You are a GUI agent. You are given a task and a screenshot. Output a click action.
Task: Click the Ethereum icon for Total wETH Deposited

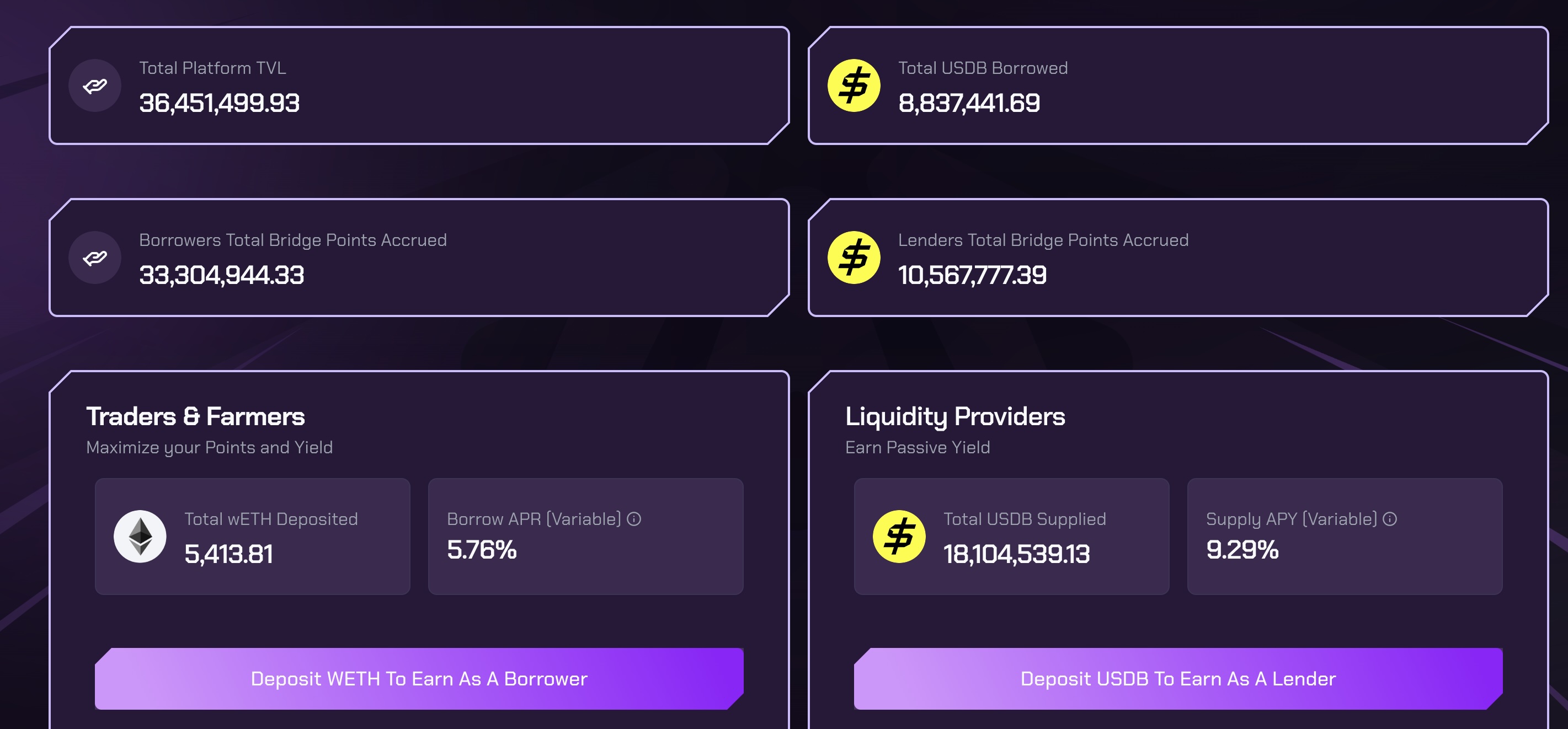click(x=140, y=537)
